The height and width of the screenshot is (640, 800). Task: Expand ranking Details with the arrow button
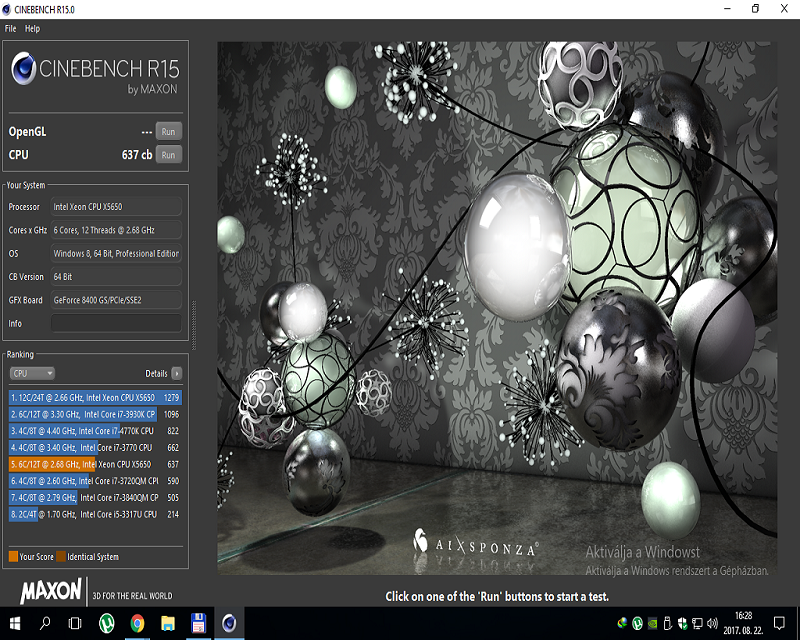(x=177, y=374)
